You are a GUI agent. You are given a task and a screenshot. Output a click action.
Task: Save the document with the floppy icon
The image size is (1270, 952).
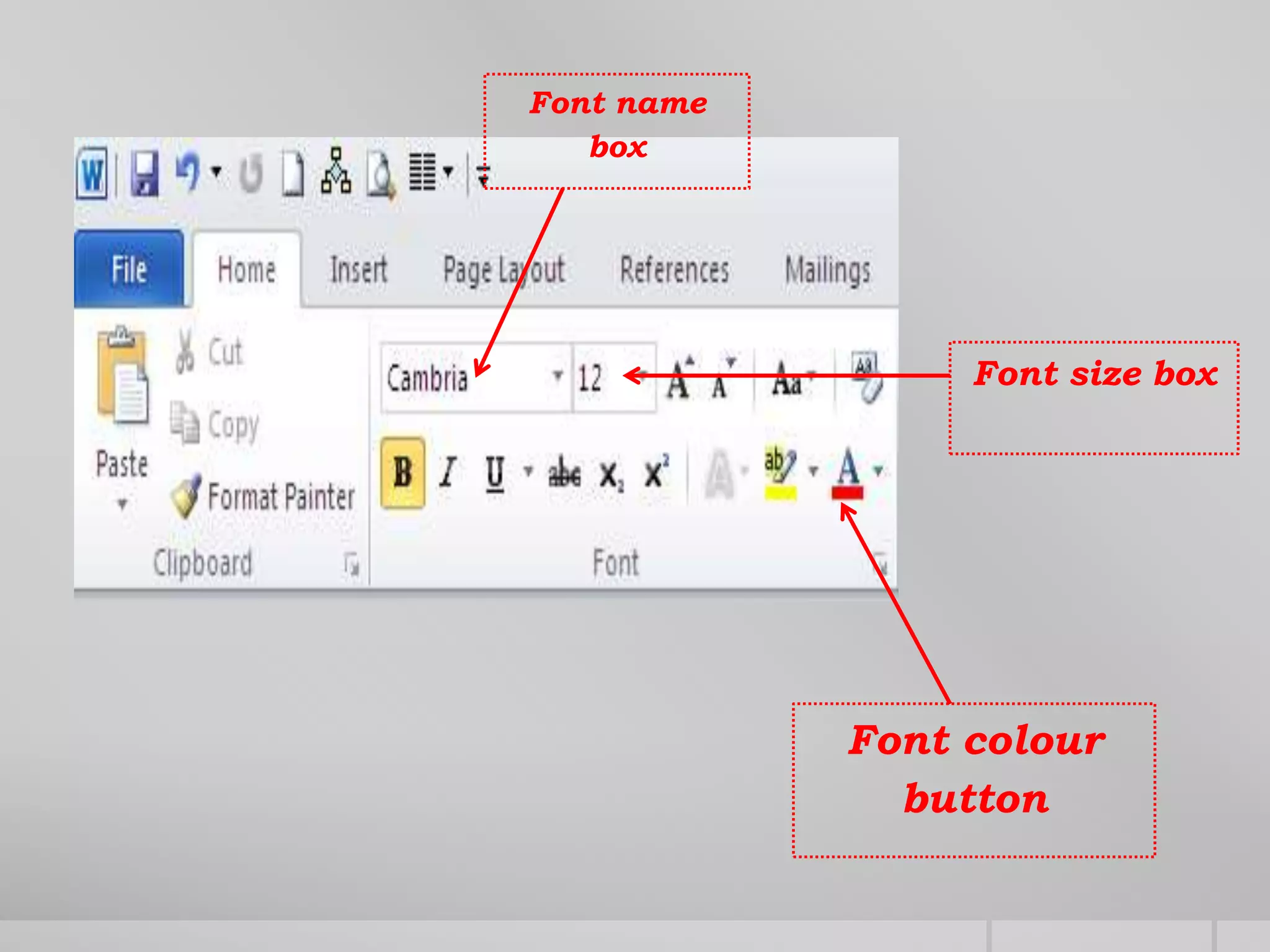144,174
